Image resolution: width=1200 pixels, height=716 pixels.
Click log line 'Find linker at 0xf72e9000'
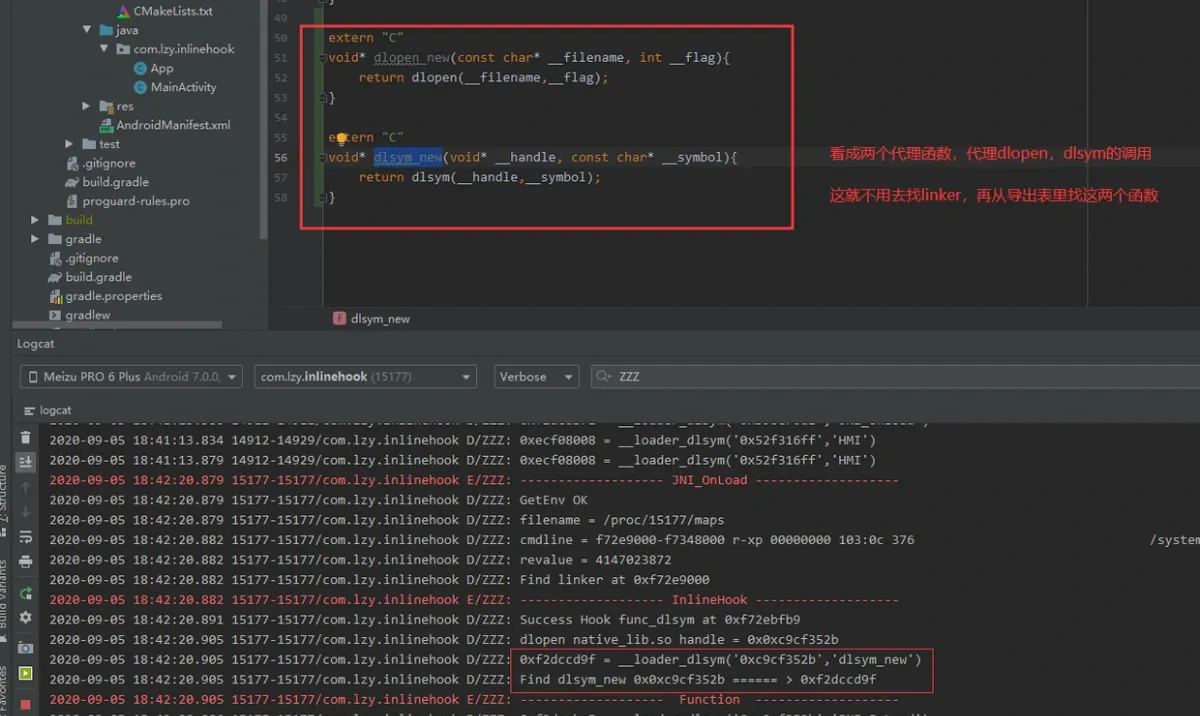point(614,580)
